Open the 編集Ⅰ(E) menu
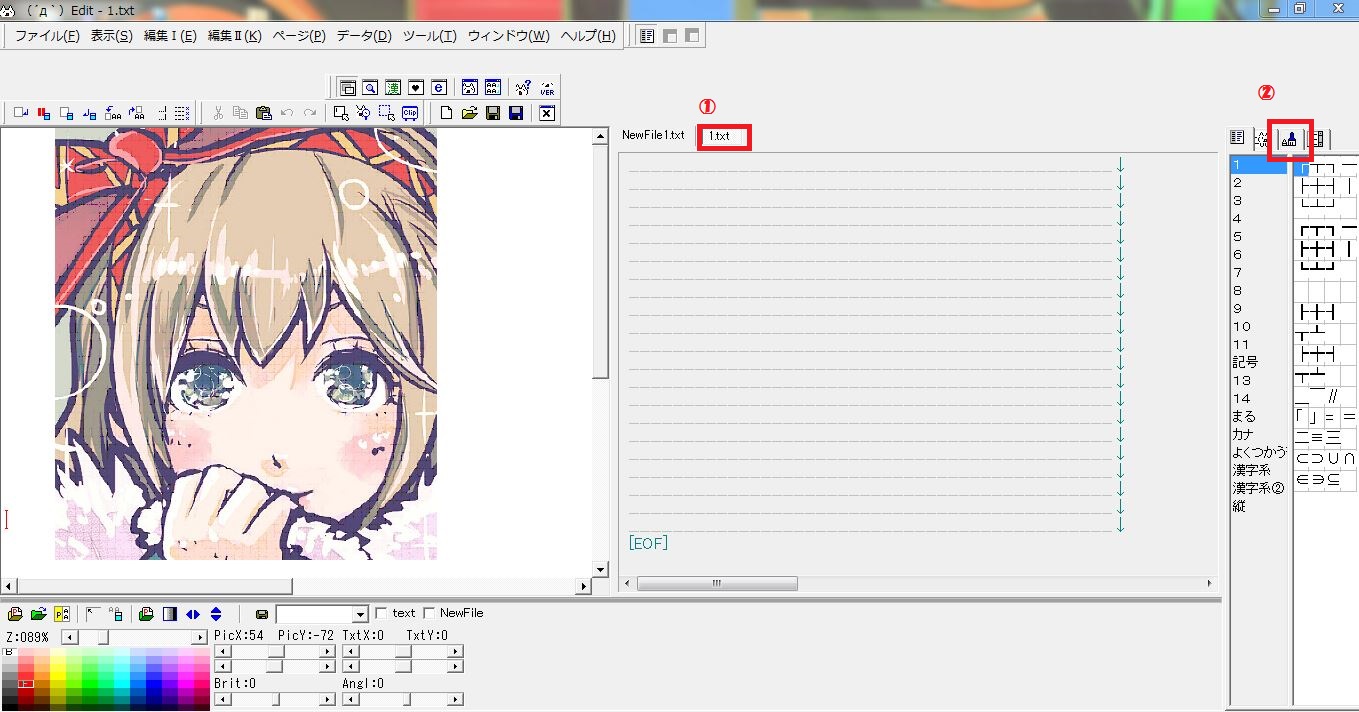 pyautogui.click(x=170, y=36)
